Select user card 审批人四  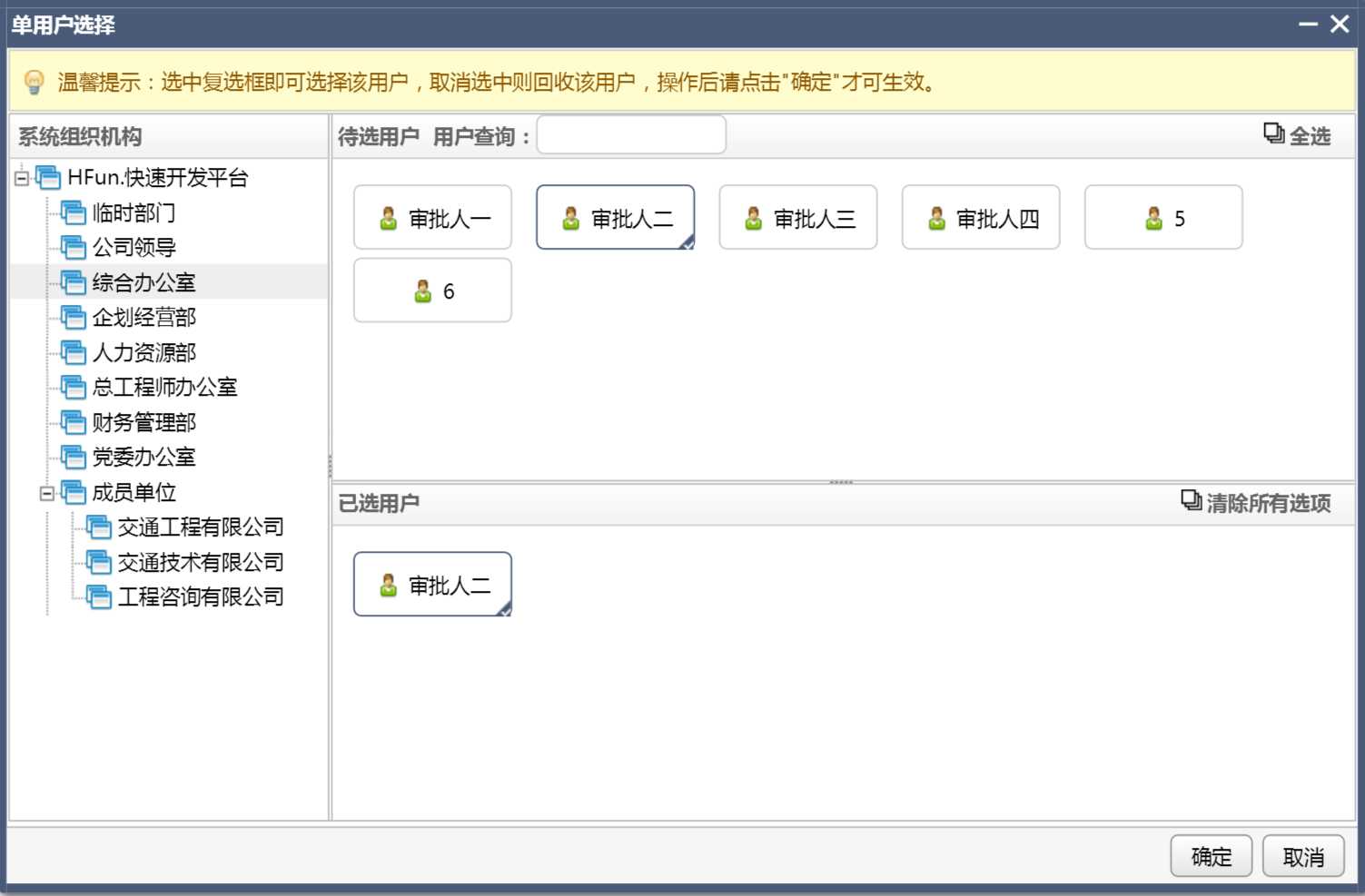[x=981, y=217]
